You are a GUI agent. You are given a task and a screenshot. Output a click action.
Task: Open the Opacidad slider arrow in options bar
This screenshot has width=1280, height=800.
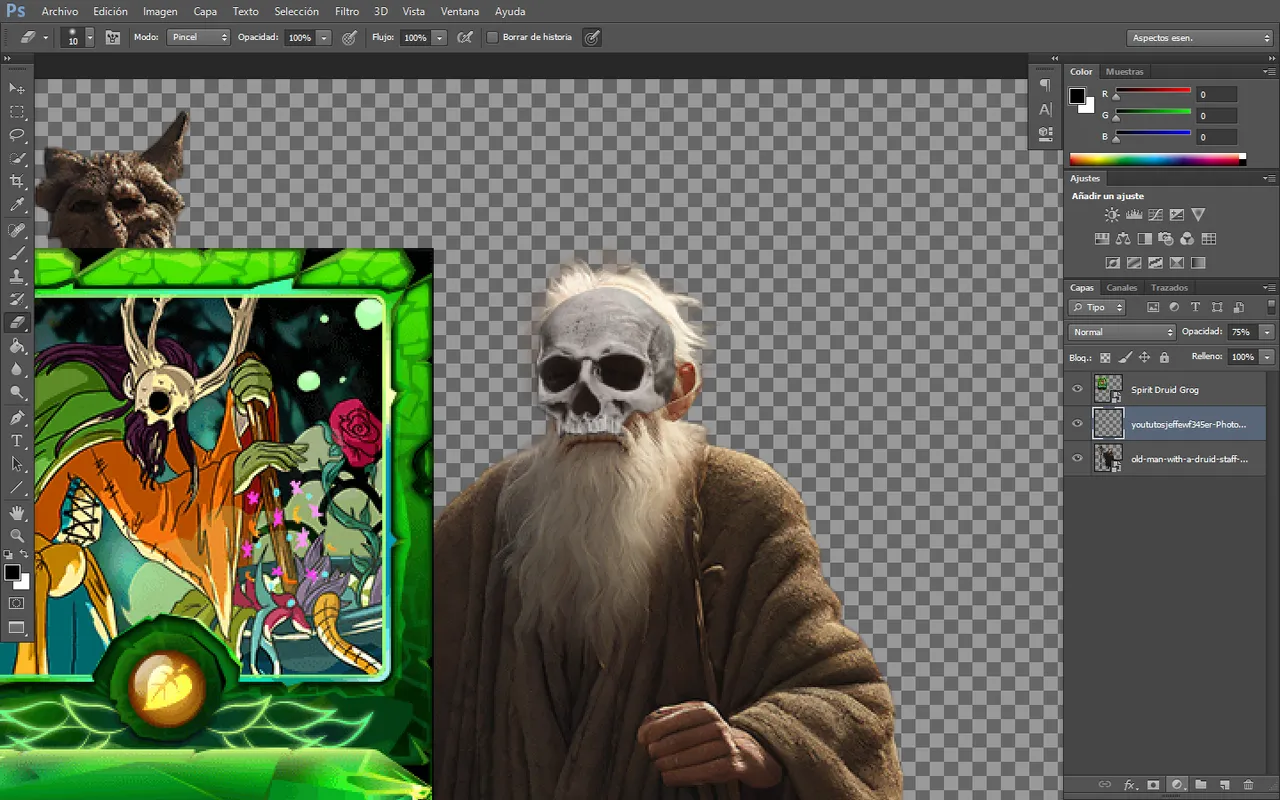click(324, 37)
